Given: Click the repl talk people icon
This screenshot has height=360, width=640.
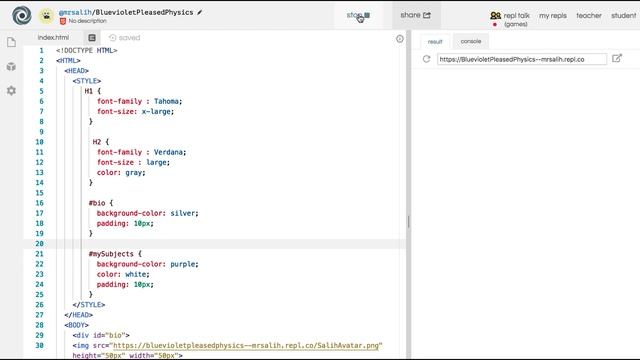Looking at the screenshot, I should [x=495, y=16].
